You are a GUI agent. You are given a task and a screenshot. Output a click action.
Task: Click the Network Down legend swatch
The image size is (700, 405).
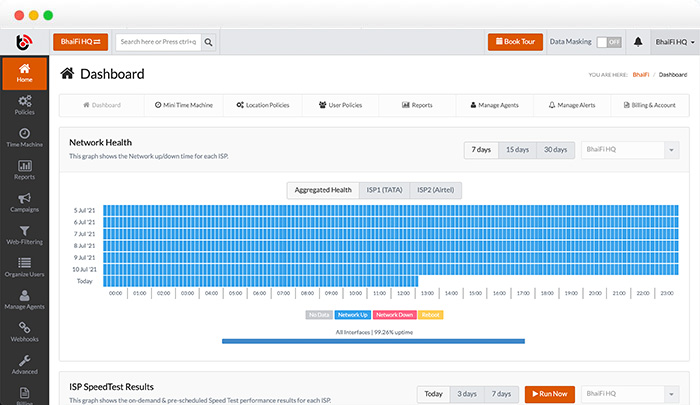click(x=393, y=314)
